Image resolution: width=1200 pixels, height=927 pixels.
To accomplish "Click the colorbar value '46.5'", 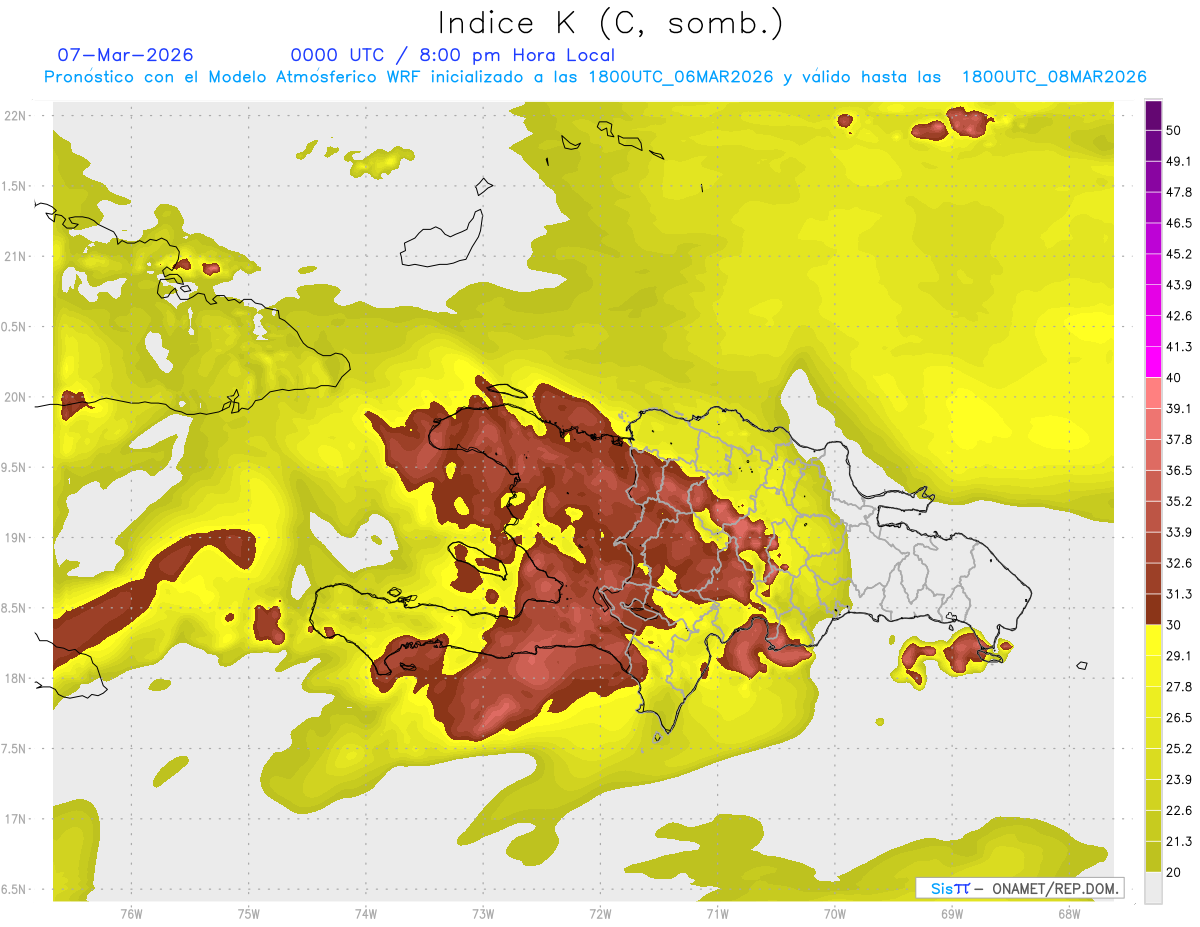I will point(1179,223).
